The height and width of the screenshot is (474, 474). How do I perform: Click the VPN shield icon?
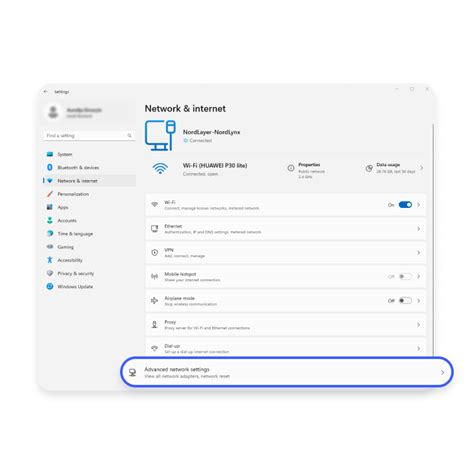coord(154,252)
